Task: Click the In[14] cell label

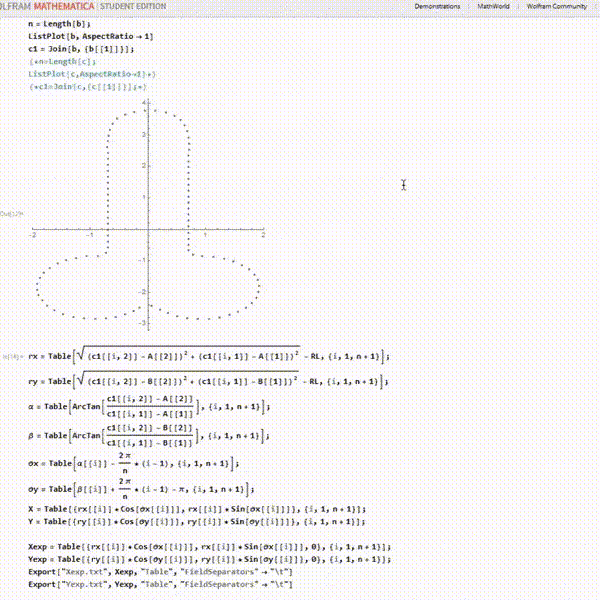Action: 12,356
